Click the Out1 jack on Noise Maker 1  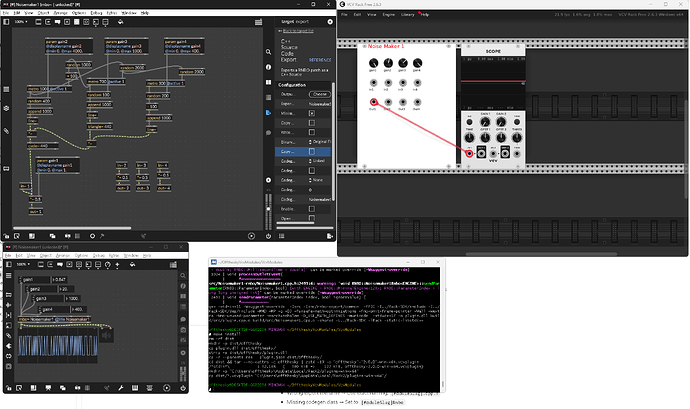point(373,102)
